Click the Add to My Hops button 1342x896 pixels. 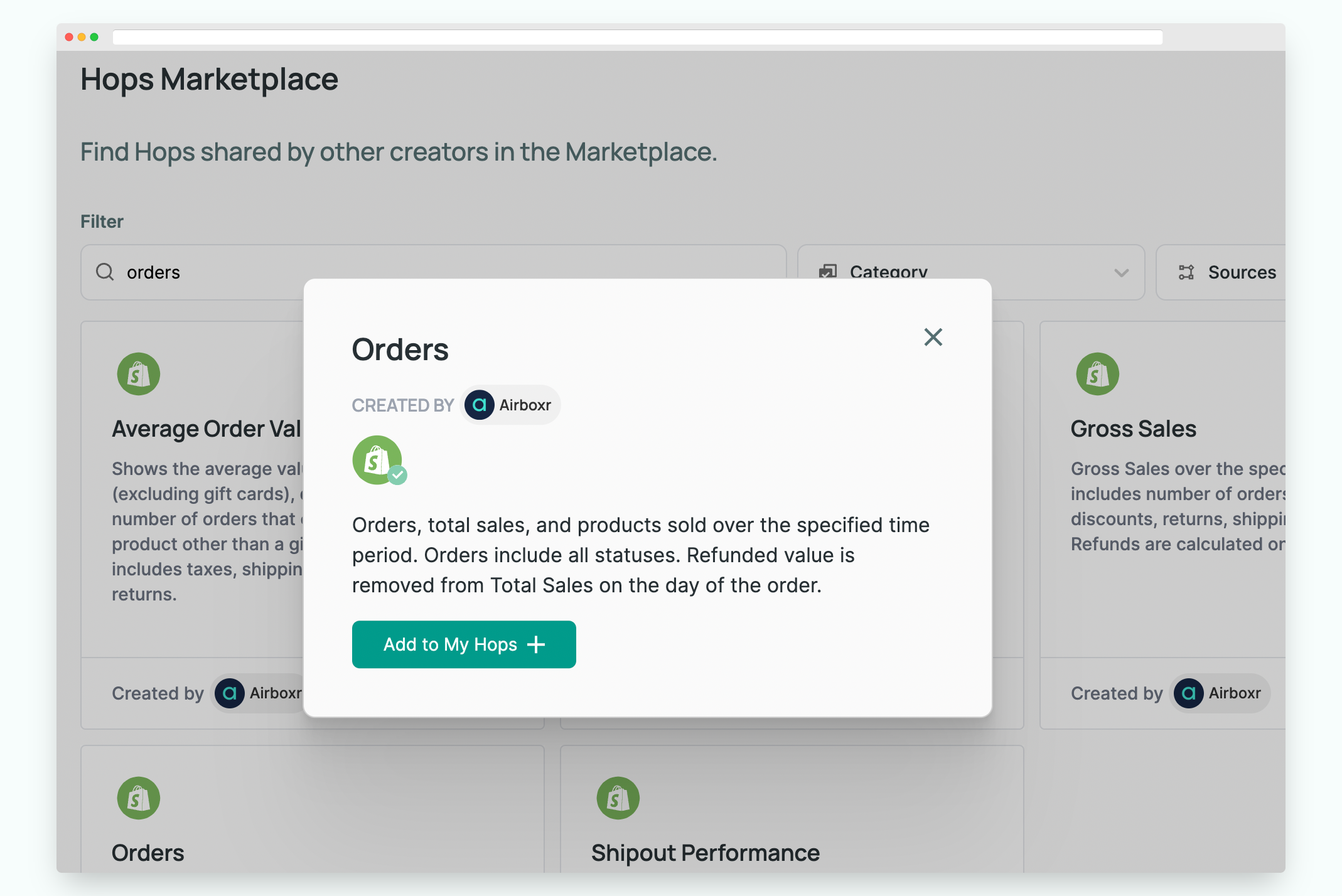pos(464,644)
